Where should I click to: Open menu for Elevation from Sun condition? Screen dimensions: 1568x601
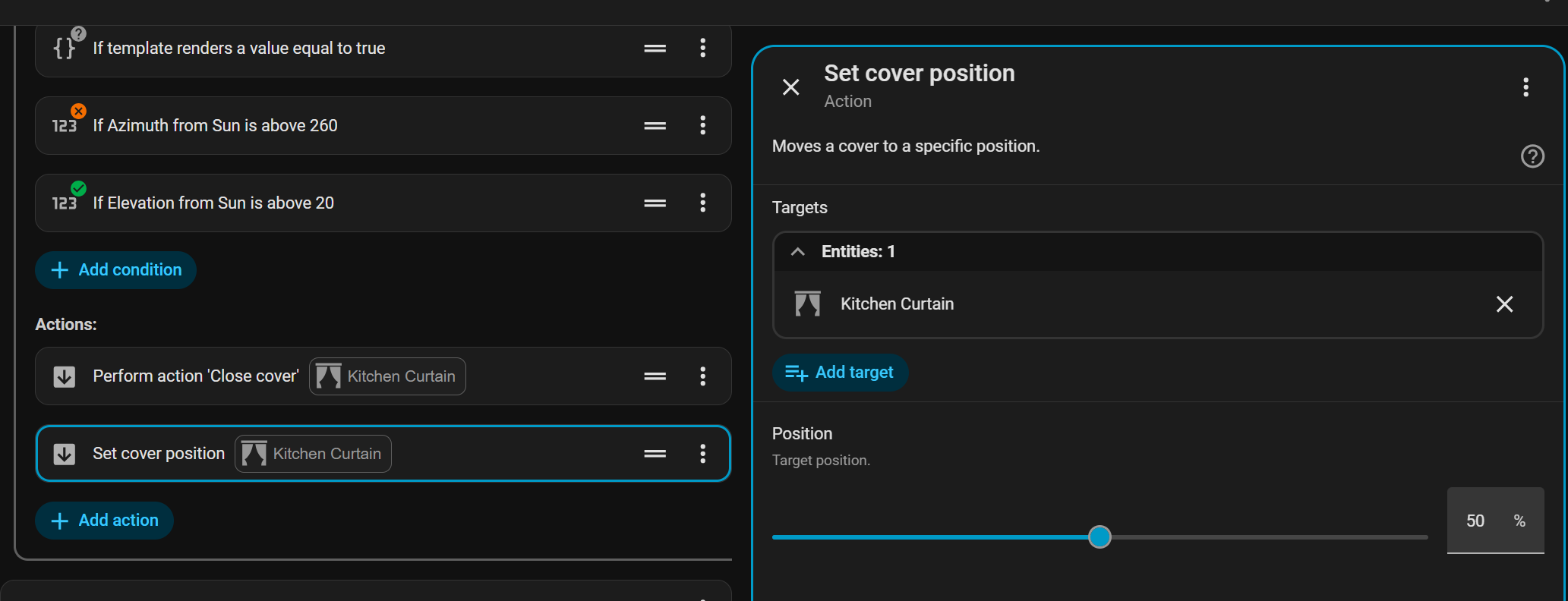coord(703,203)
